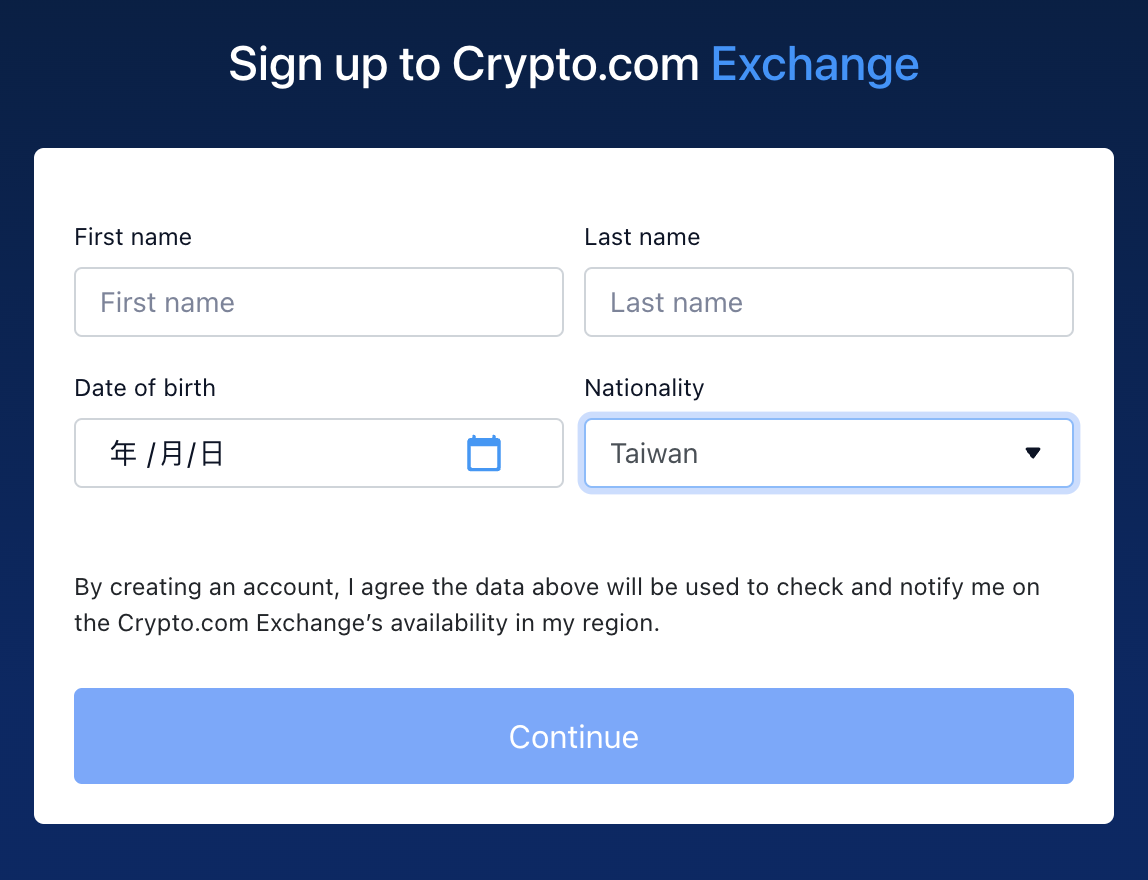Click the Exchange link in the header
1148x880 pixels.
click(x=815, y=63)
